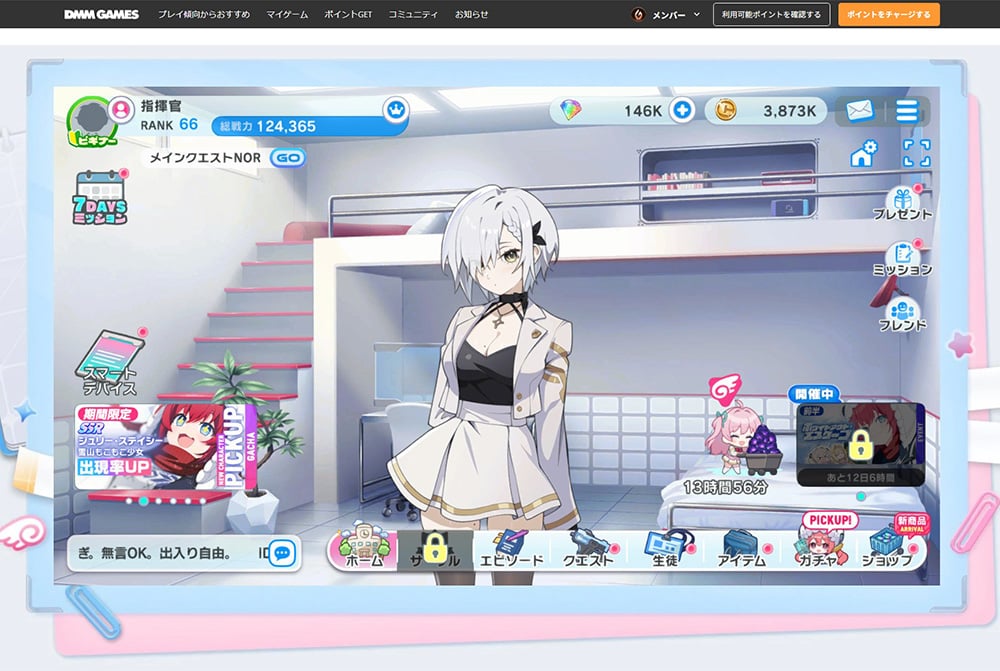
Task: Click the gold coin currency icon
Action: pyautogui.click(x=725, y=110)
